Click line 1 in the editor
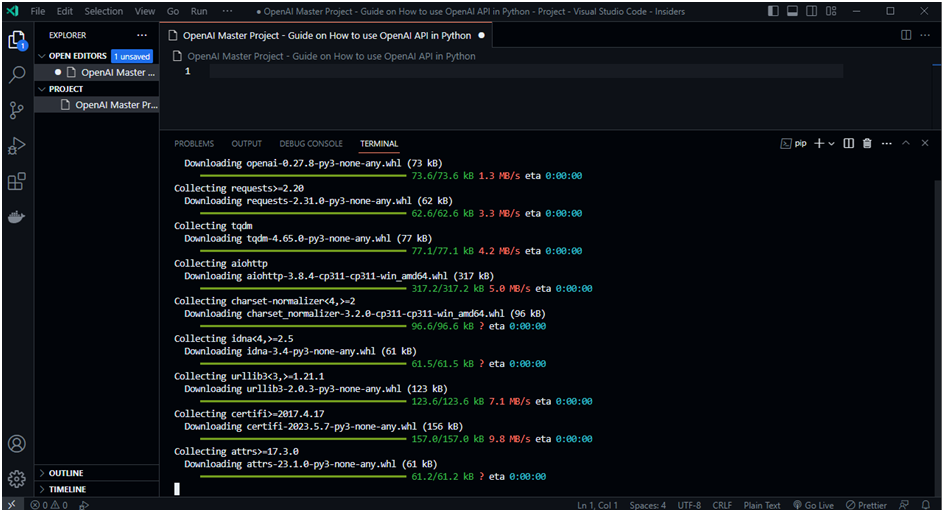The width and height of the screenshot is (944, 512). 526,71
